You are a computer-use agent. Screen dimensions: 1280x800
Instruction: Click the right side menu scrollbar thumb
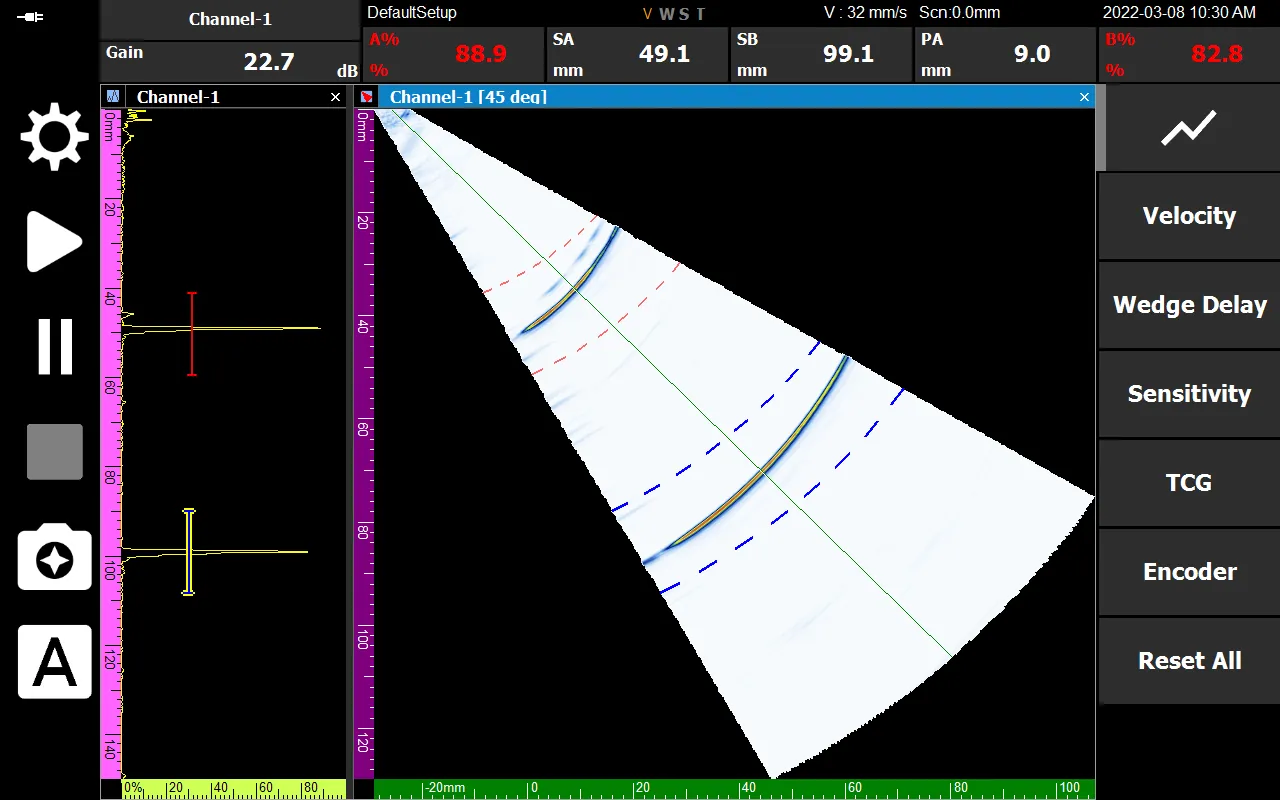pyautogui.click(x=1101, y=128)
